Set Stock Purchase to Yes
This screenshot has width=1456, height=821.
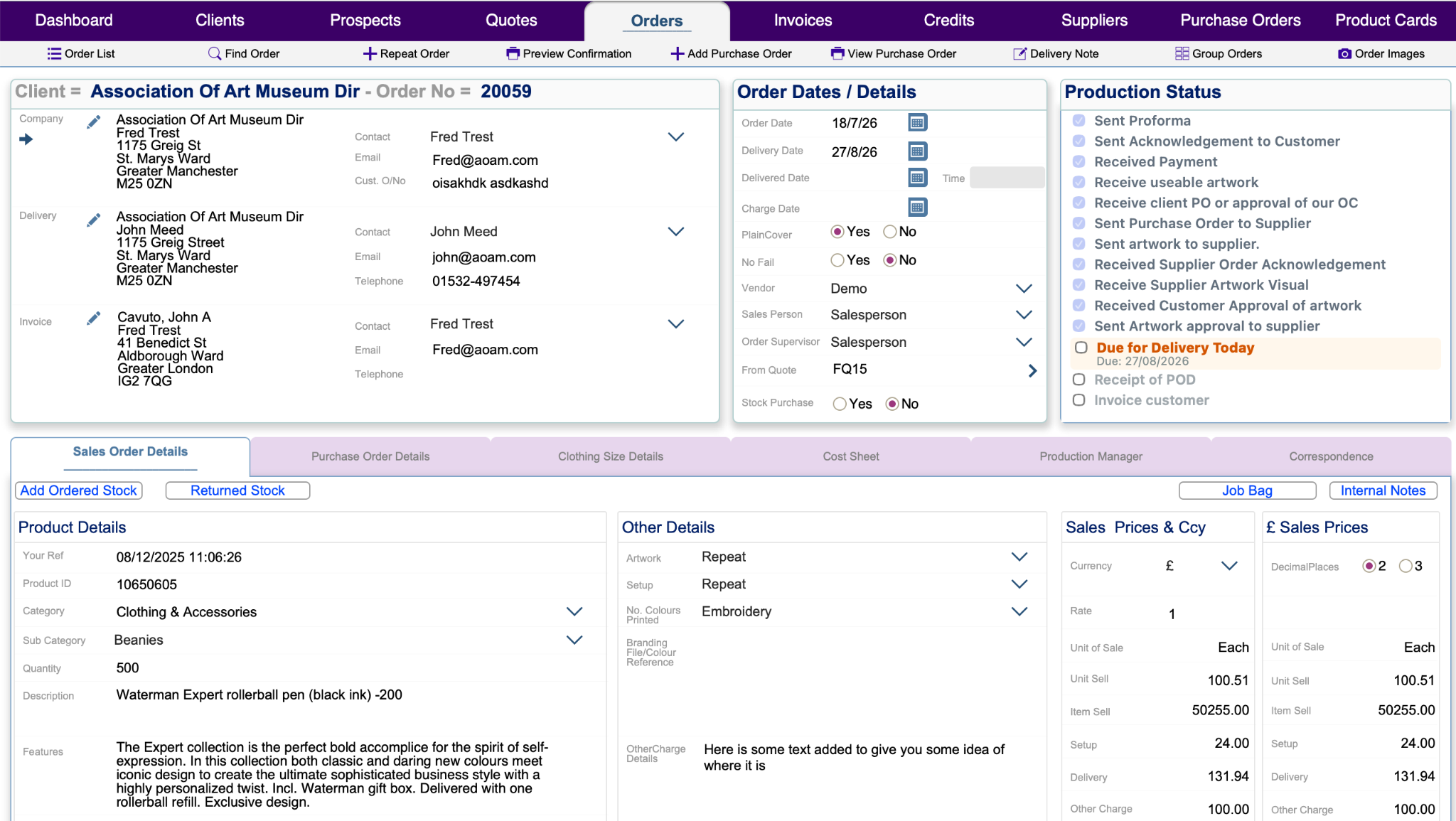click(x=840, y=404)
